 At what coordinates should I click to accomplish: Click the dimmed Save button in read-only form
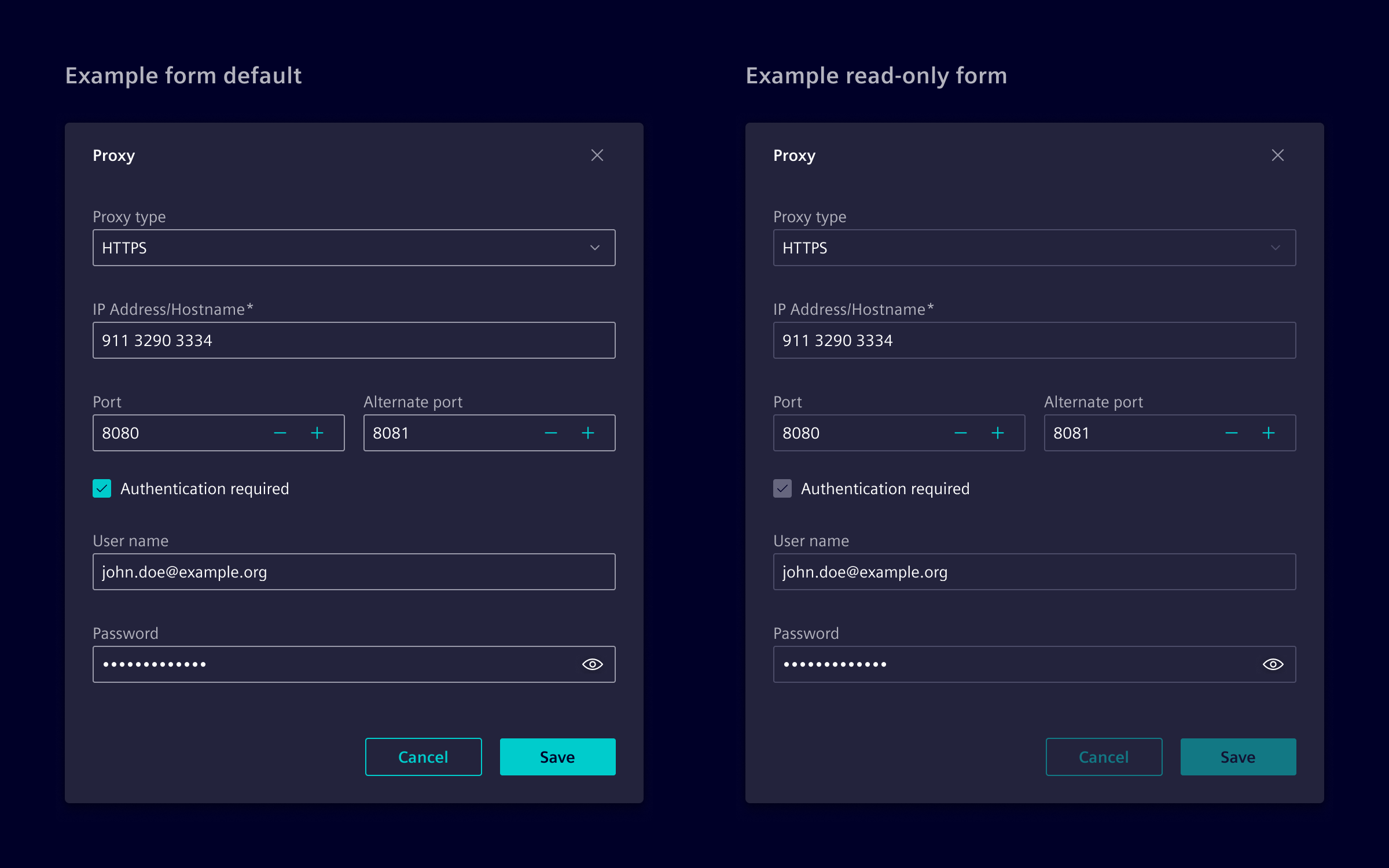click(1238, 757)
